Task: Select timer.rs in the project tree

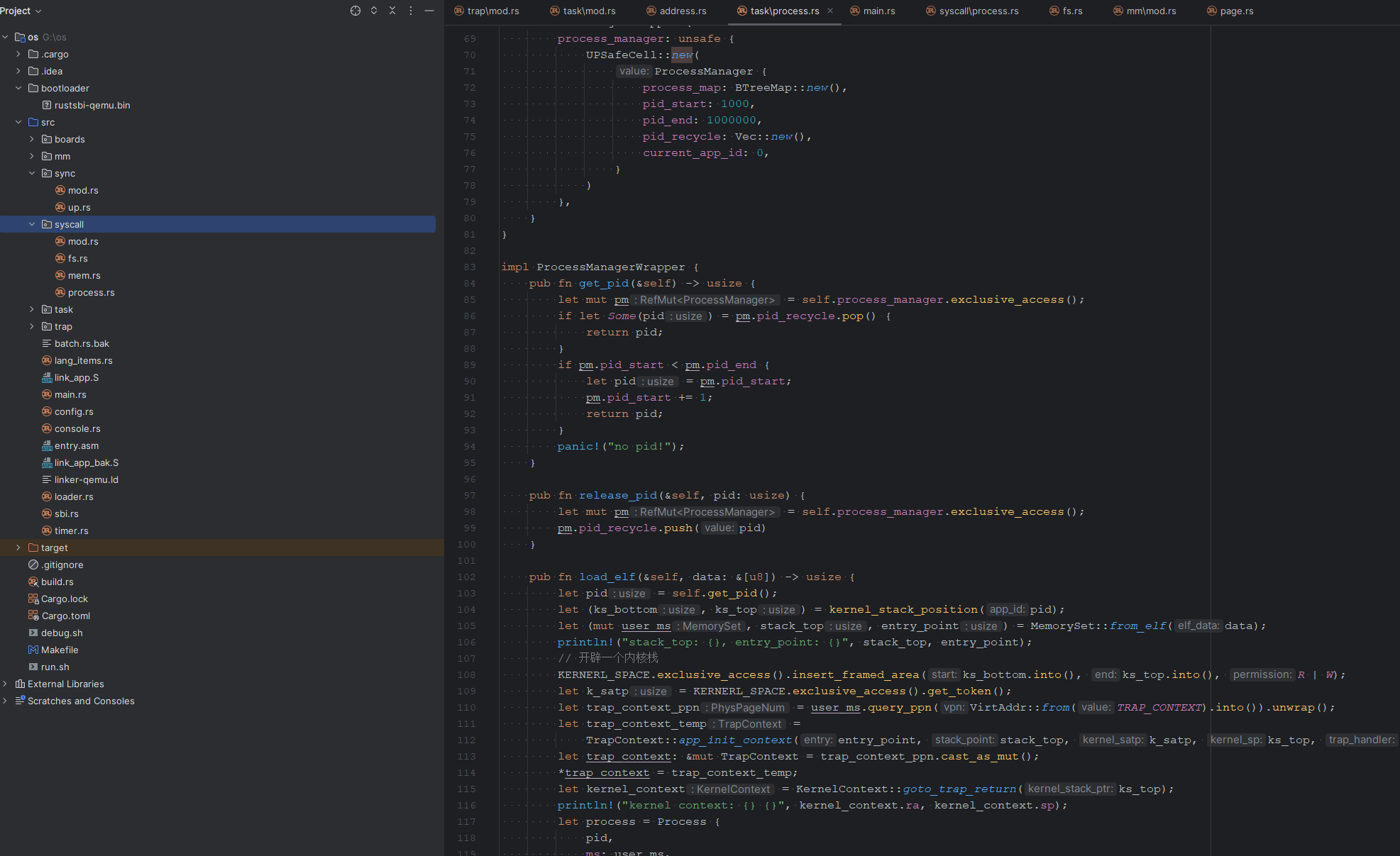Action: point(72,530)
